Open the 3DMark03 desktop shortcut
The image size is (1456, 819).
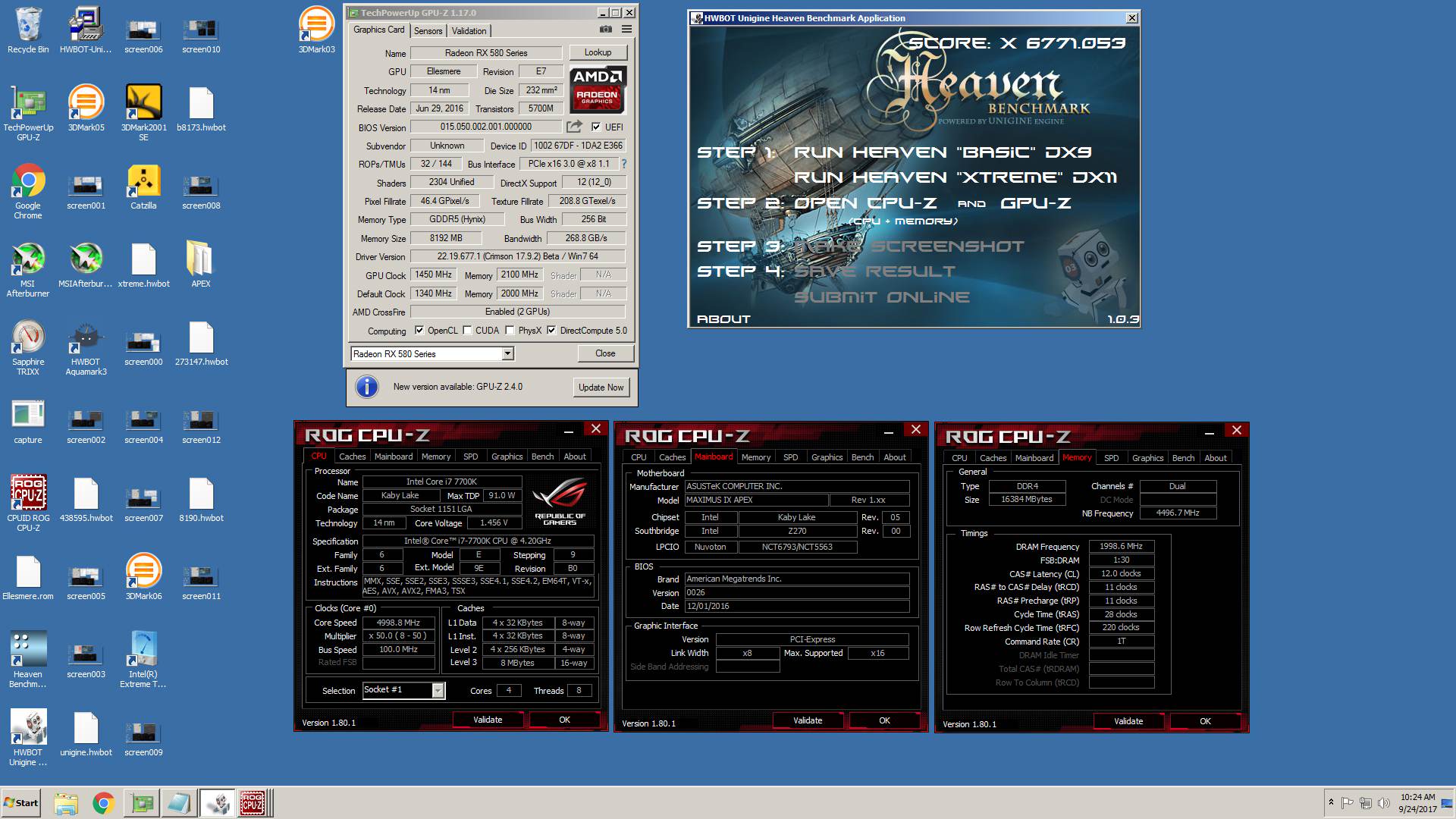(316, 30)
